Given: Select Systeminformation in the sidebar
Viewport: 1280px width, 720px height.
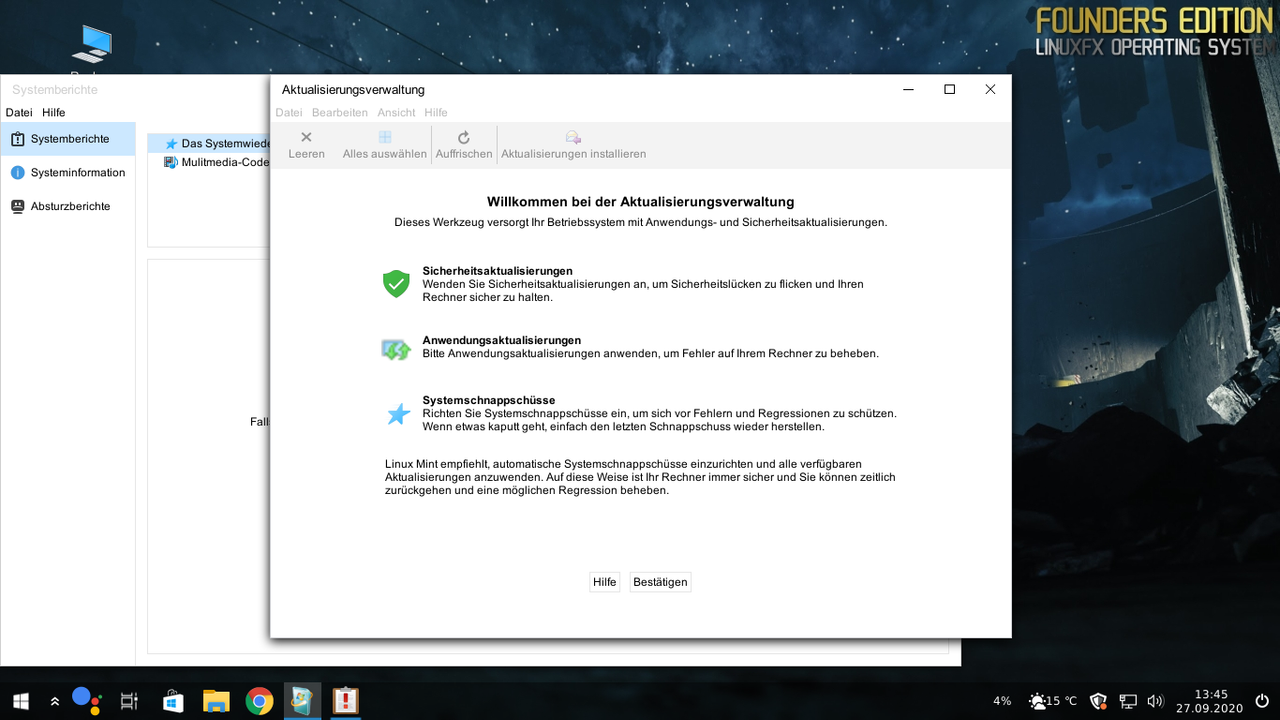Looking at the screenshot, I should (68, 173).
